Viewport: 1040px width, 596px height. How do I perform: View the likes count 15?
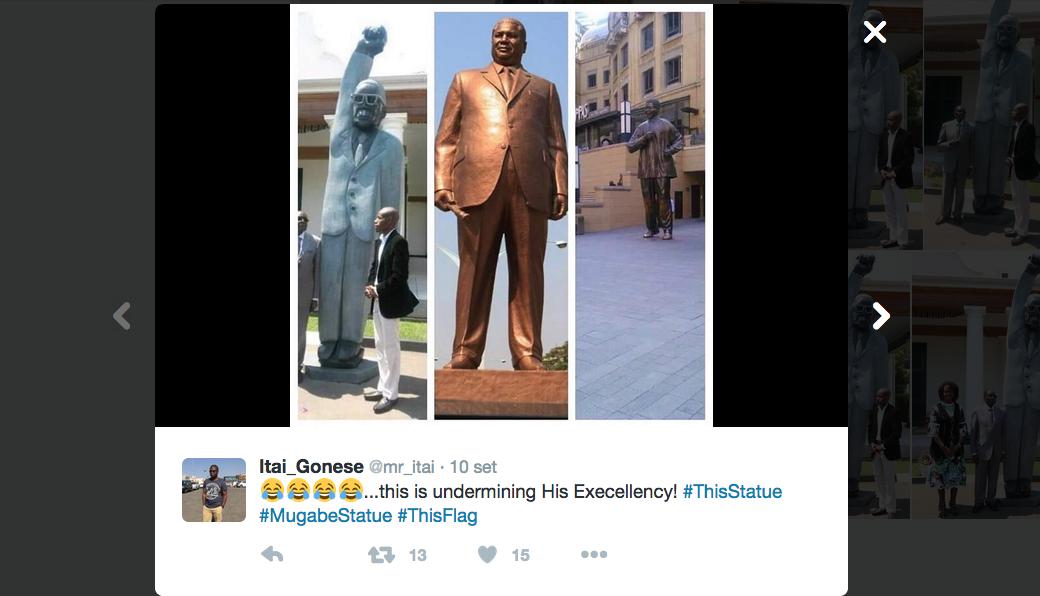[x=521, y=556]
